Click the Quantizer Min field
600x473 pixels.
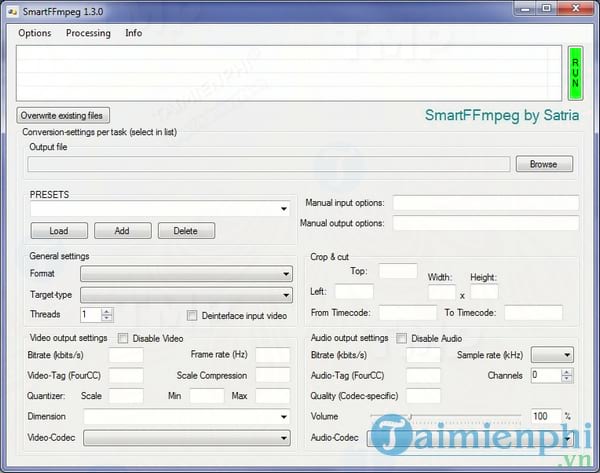coord(207,396)
